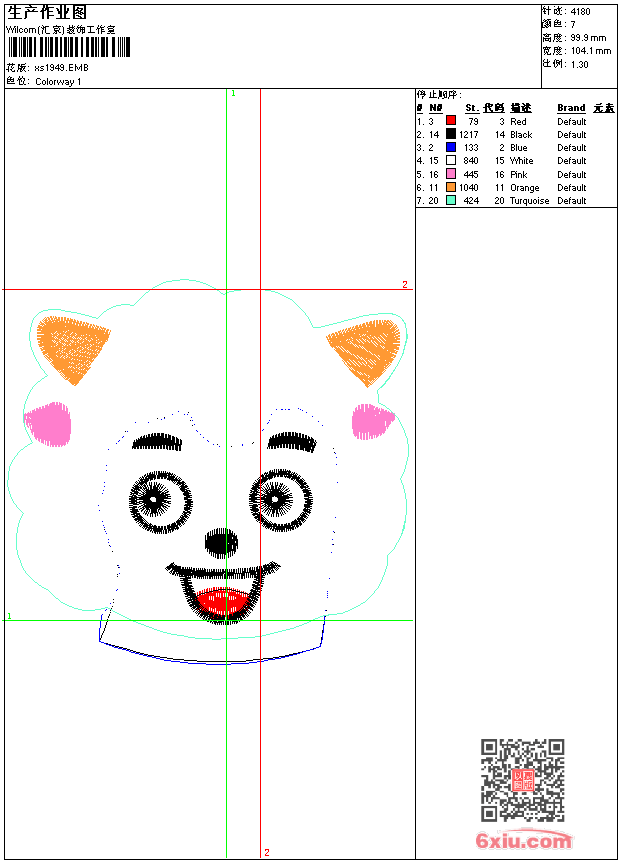Select the Orange description text
Viewport: 620px width, 860px height.
[x=525, y=188]
